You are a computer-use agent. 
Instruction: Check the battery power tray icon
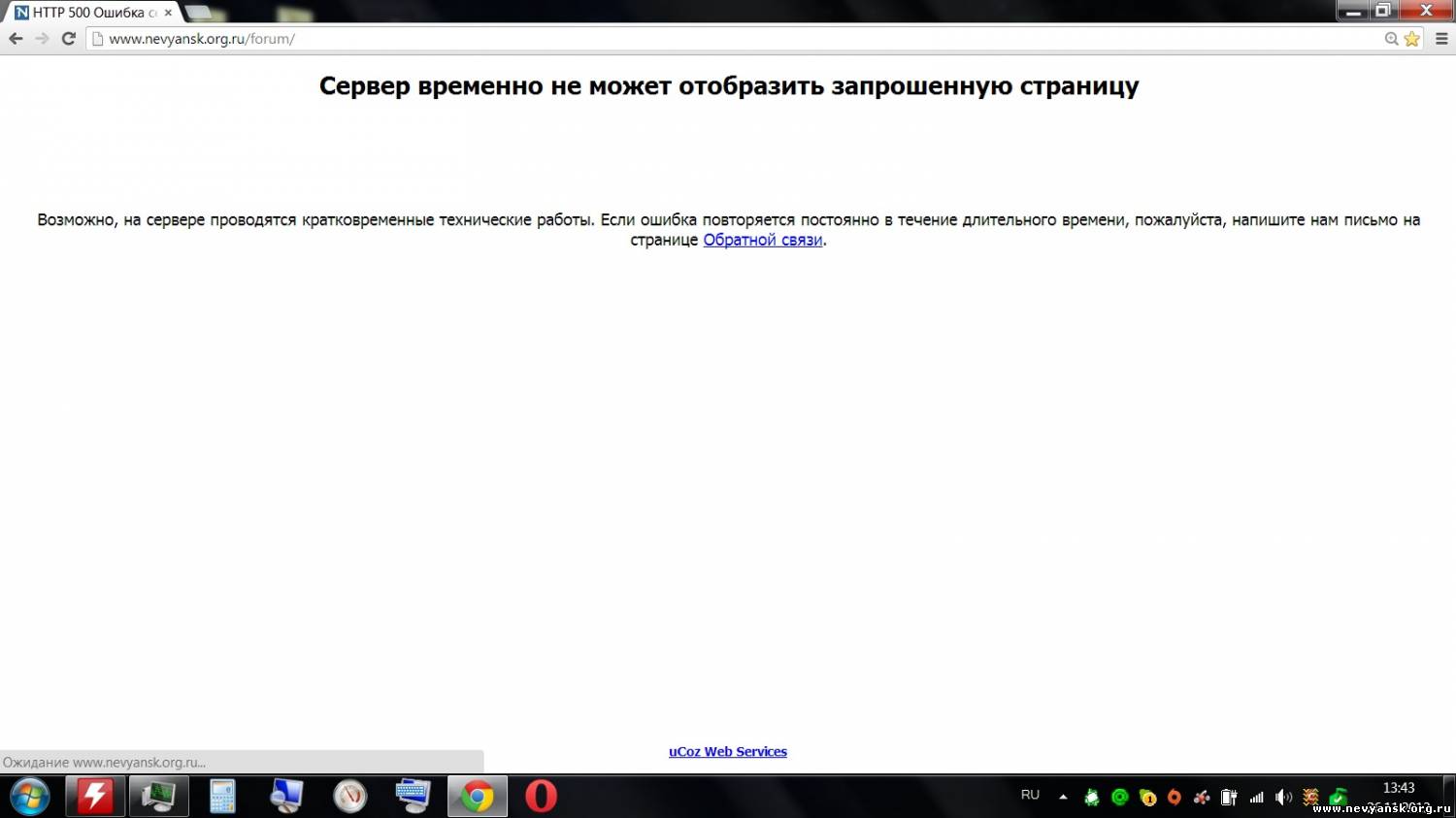pos(1229,798)
